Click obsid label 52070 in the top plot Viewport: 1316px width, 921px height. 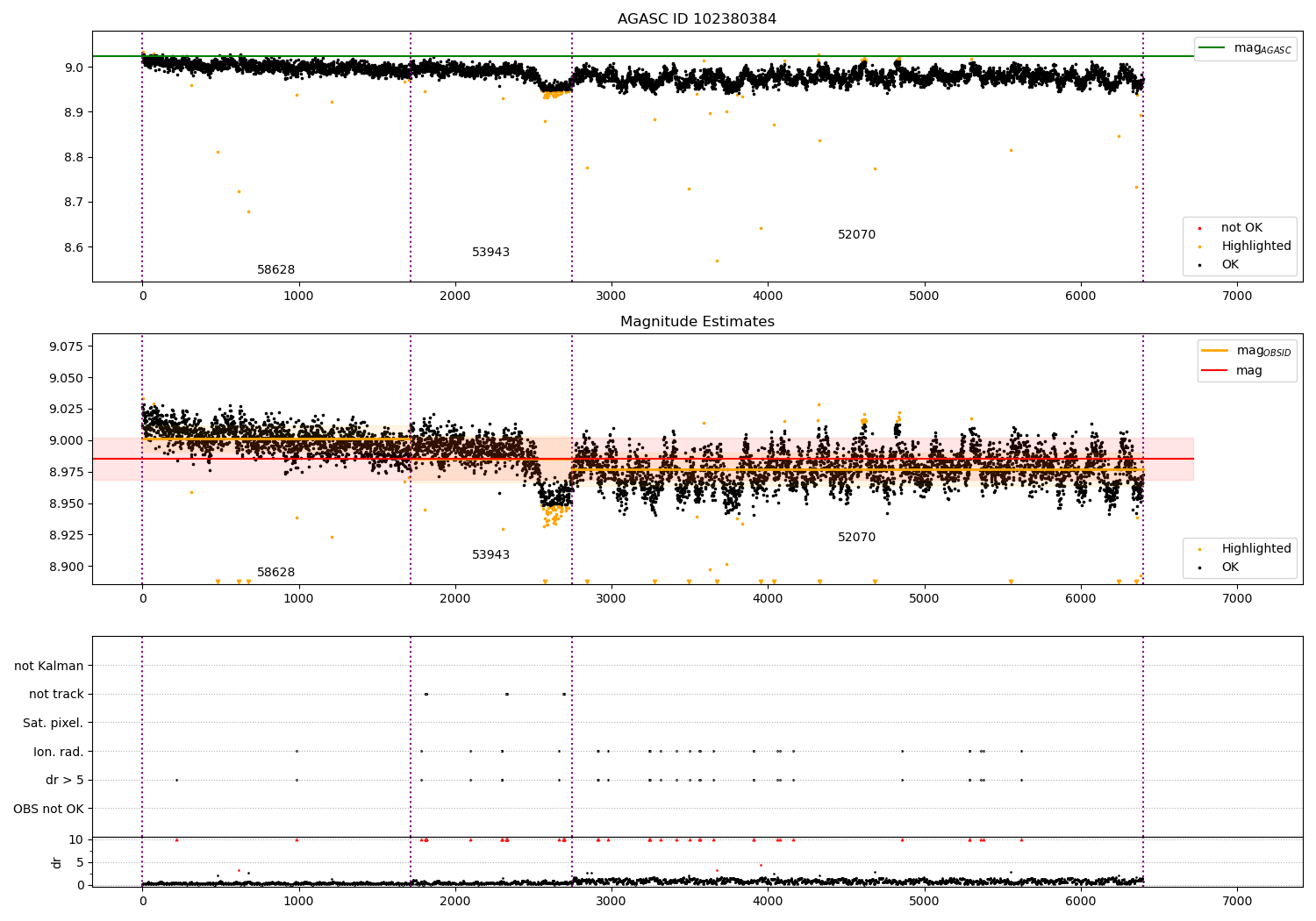(x=856, y=234)
